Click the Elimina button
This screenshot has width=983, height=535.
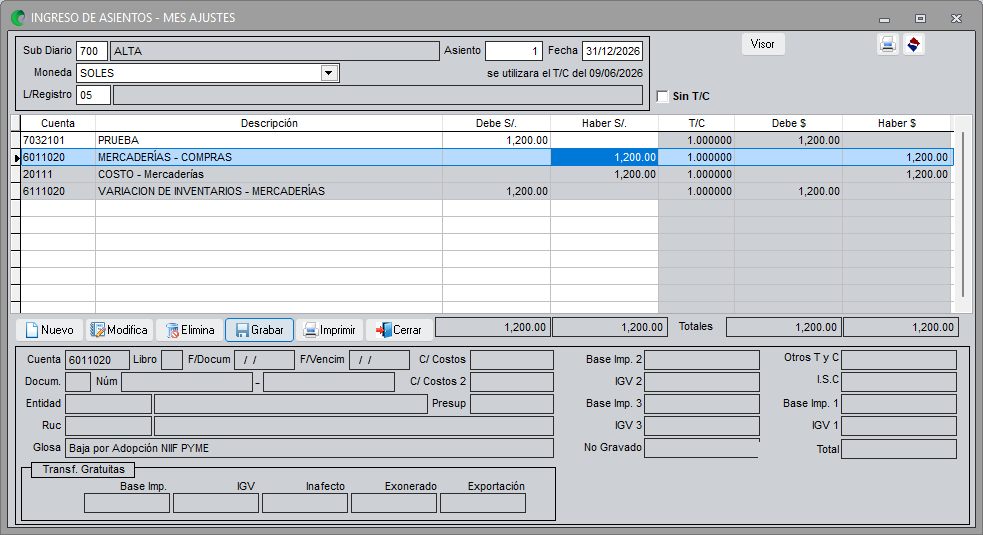190,330
